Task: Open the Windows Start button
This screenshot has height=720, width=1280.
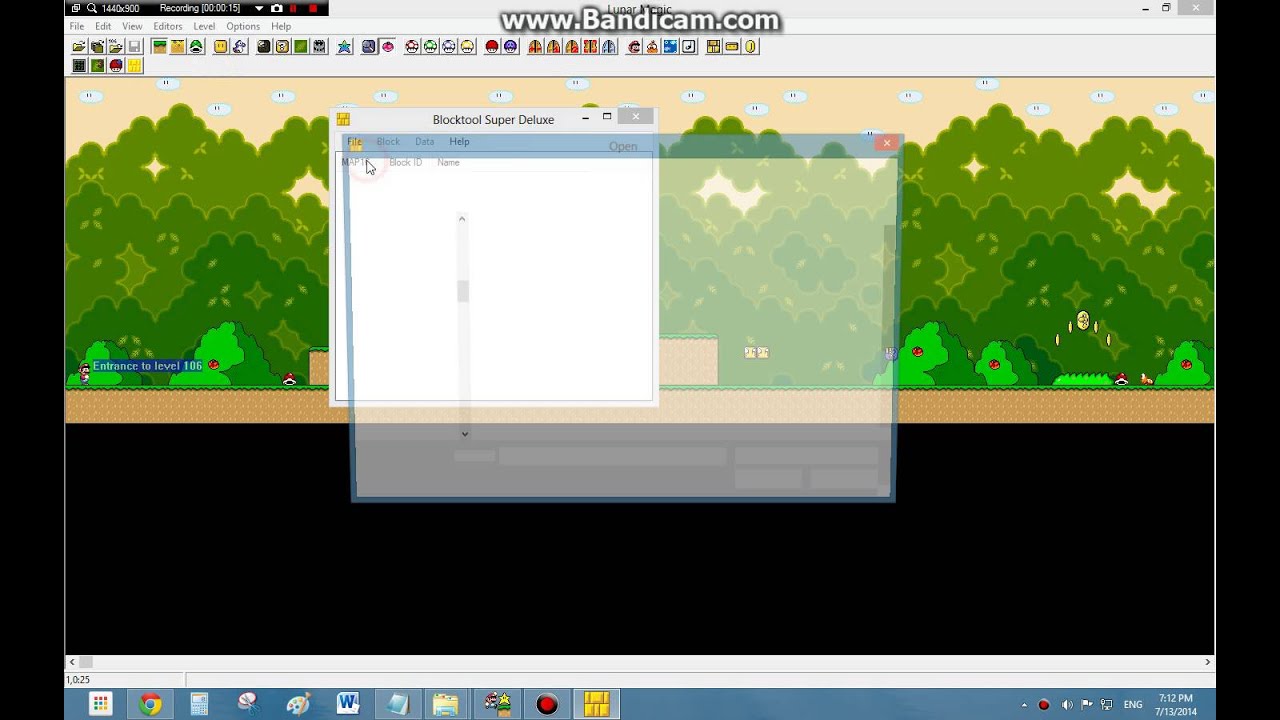Action: [100, 704]
